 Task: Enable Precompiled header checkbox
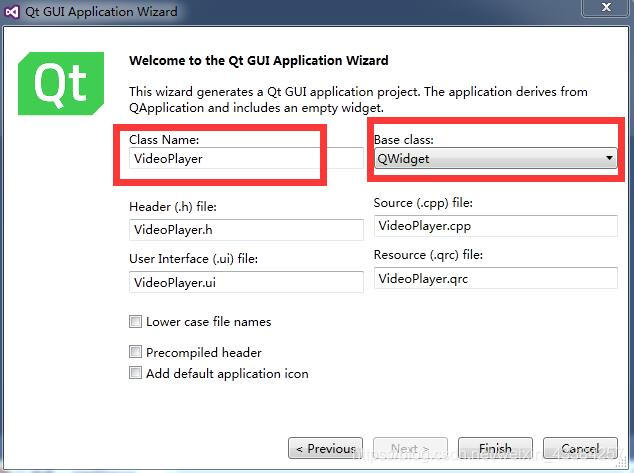(x=135, y=352)
